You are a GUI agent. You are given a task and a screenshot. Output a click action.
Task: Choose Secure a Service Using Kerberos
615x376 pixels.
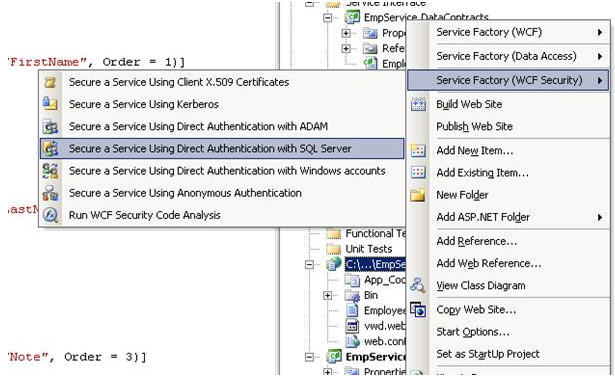click(222, 104)
